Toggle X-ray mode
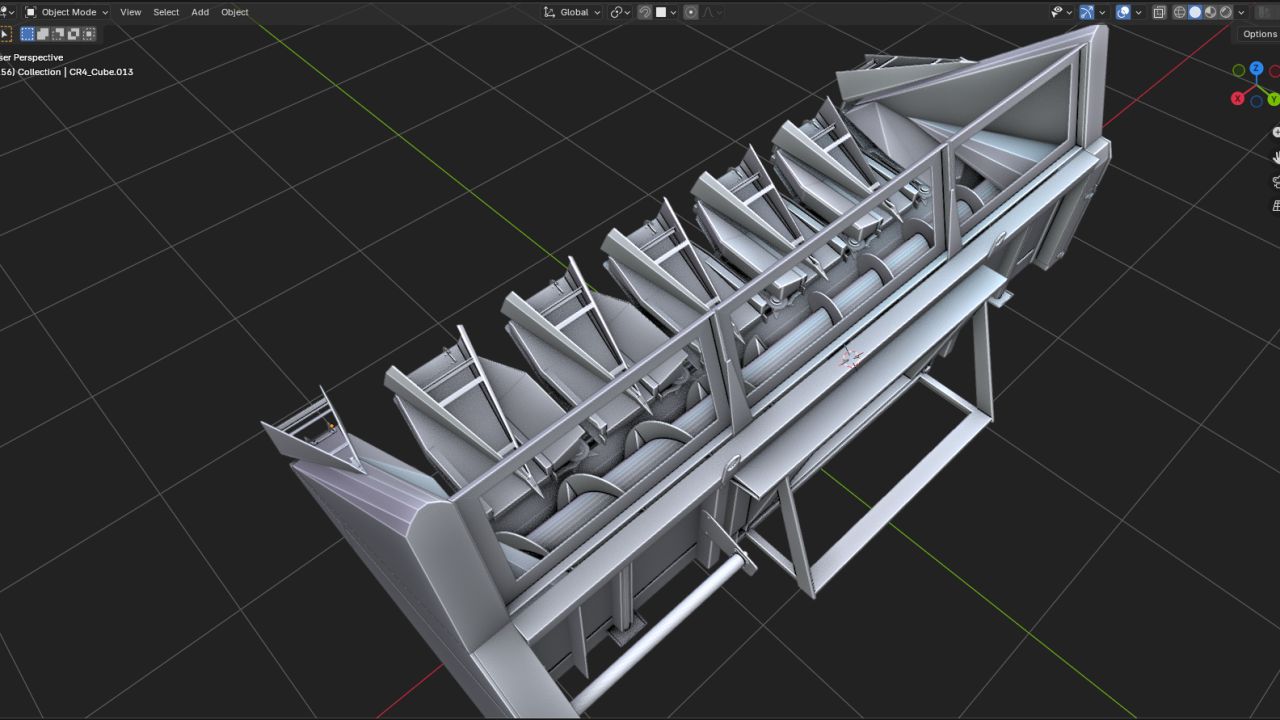Screen dimensions: 1280x720 [1159, 12]
